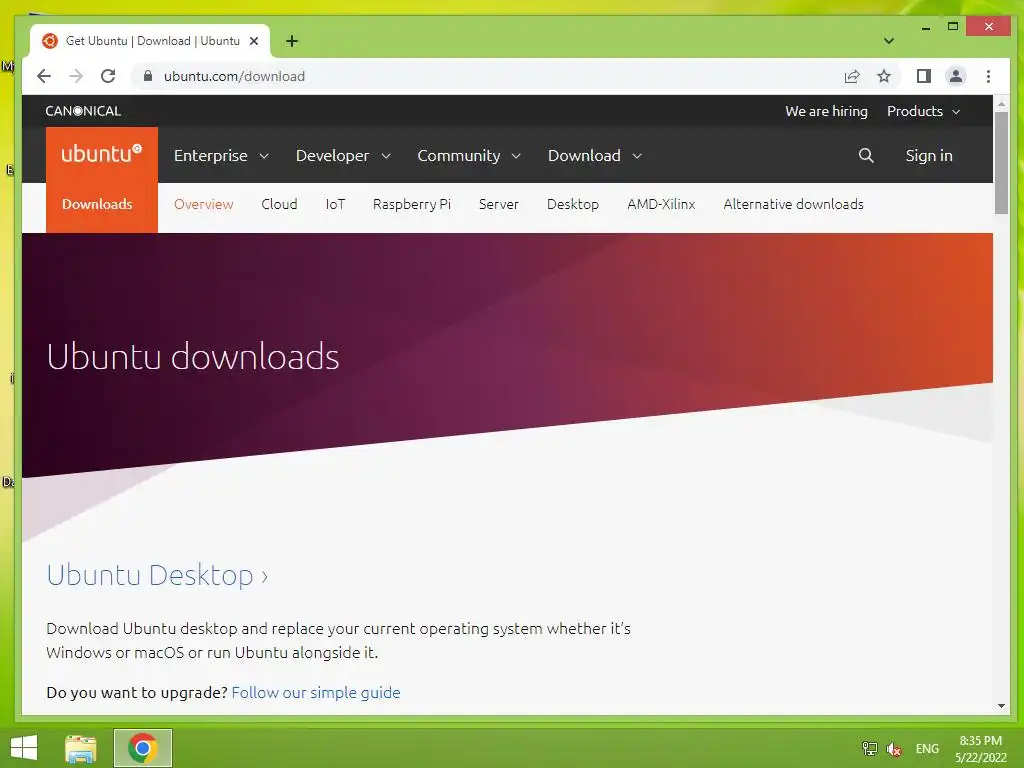Click the muted volume tray icon
1024x768 pixels.
(894, 748)
